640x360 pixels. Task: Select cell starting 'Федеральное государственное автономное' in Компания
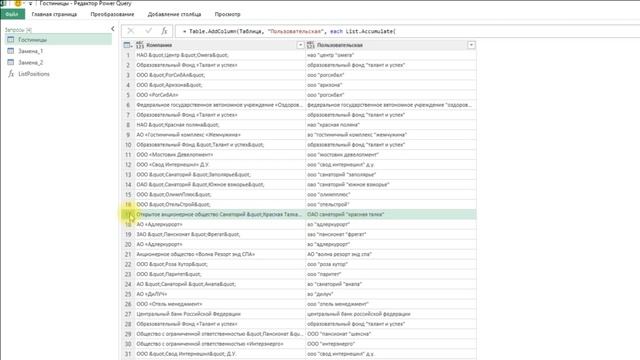pyautogui.click(x=220, y=105)
